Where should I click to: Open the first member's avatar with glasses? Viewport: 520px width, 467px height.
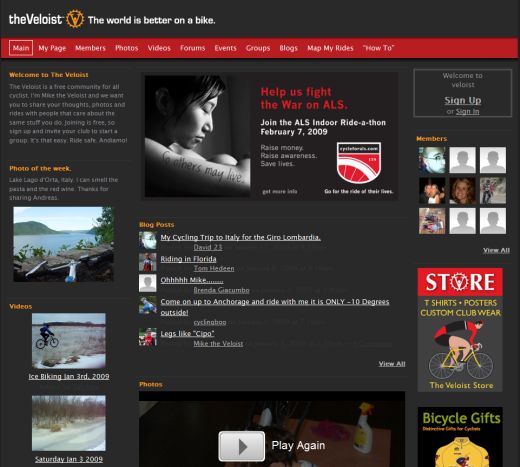(x=432, y=160)
